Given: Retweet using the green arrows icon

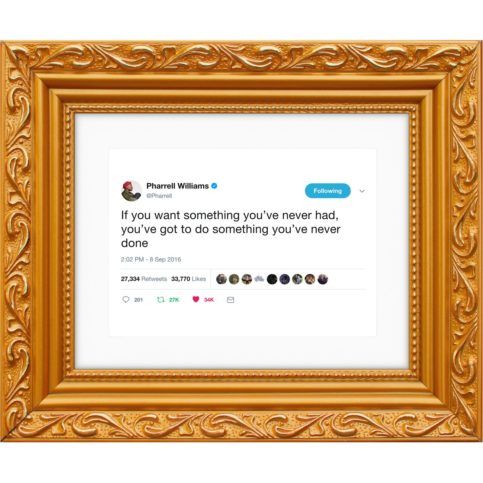Looking at the screenshot, I should (161, 300).
